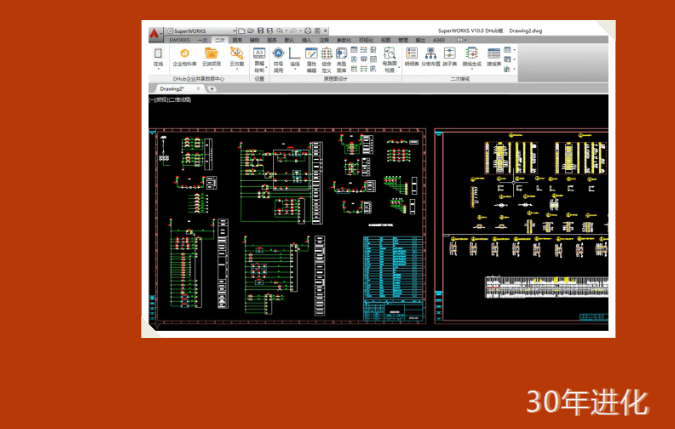Open the 插入 ribbon tab
The height and width of the screenshot is (429, 675).
pos(307,40)
